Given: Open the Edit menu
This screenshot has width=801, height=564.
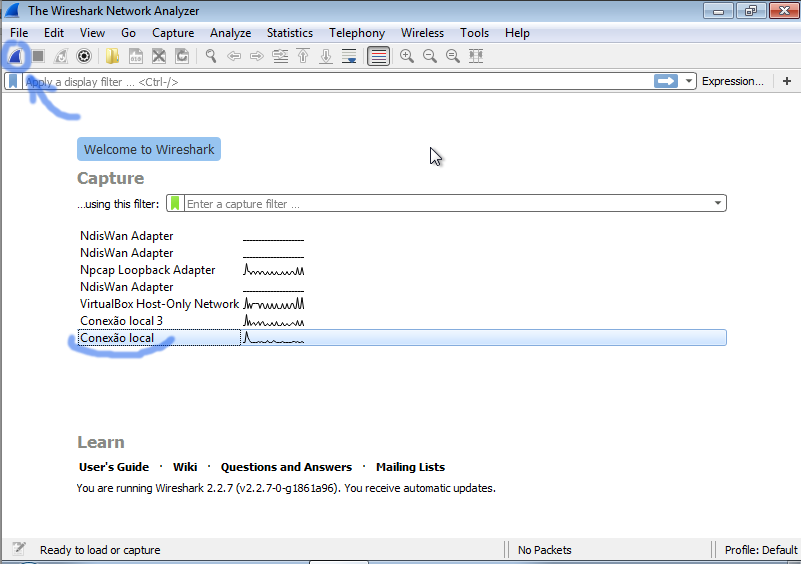Looking at the screenshot, I should (x=54, y=33).
